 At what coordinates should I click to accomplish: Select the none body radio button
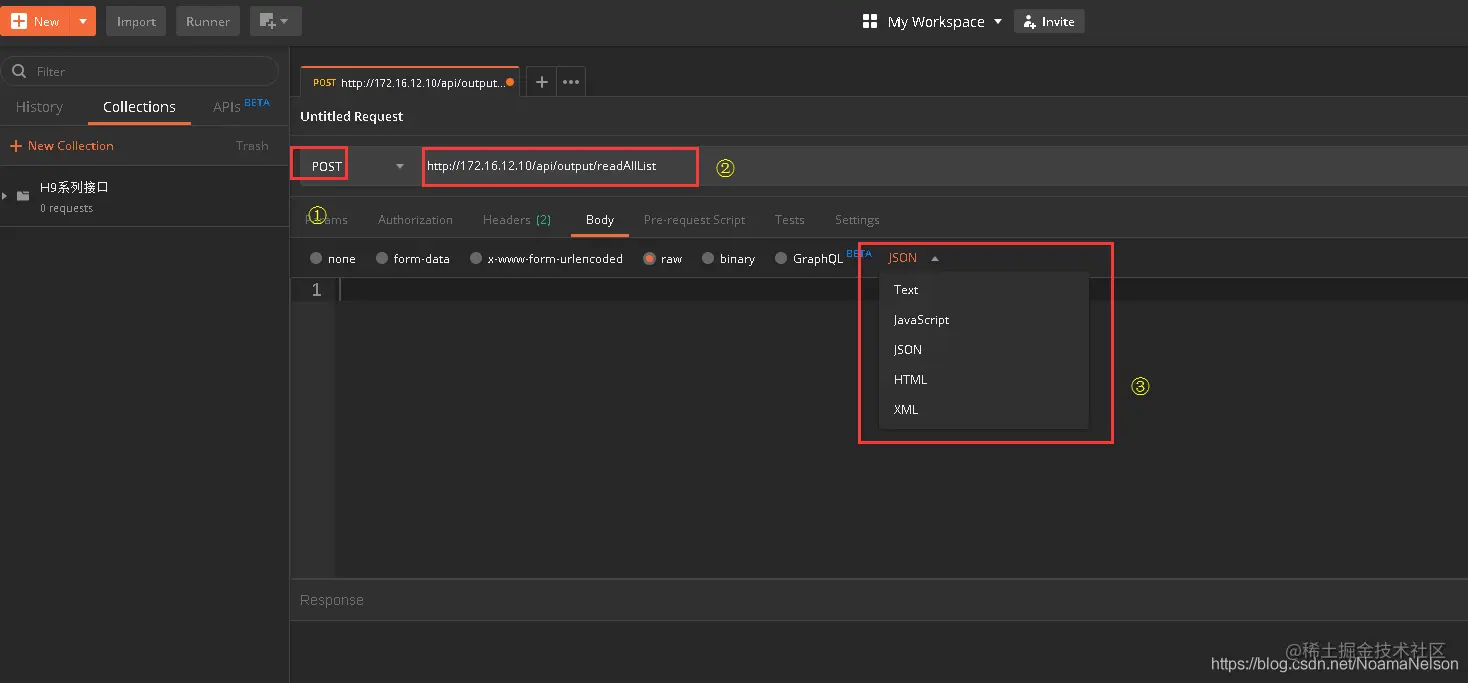(316, 258)
